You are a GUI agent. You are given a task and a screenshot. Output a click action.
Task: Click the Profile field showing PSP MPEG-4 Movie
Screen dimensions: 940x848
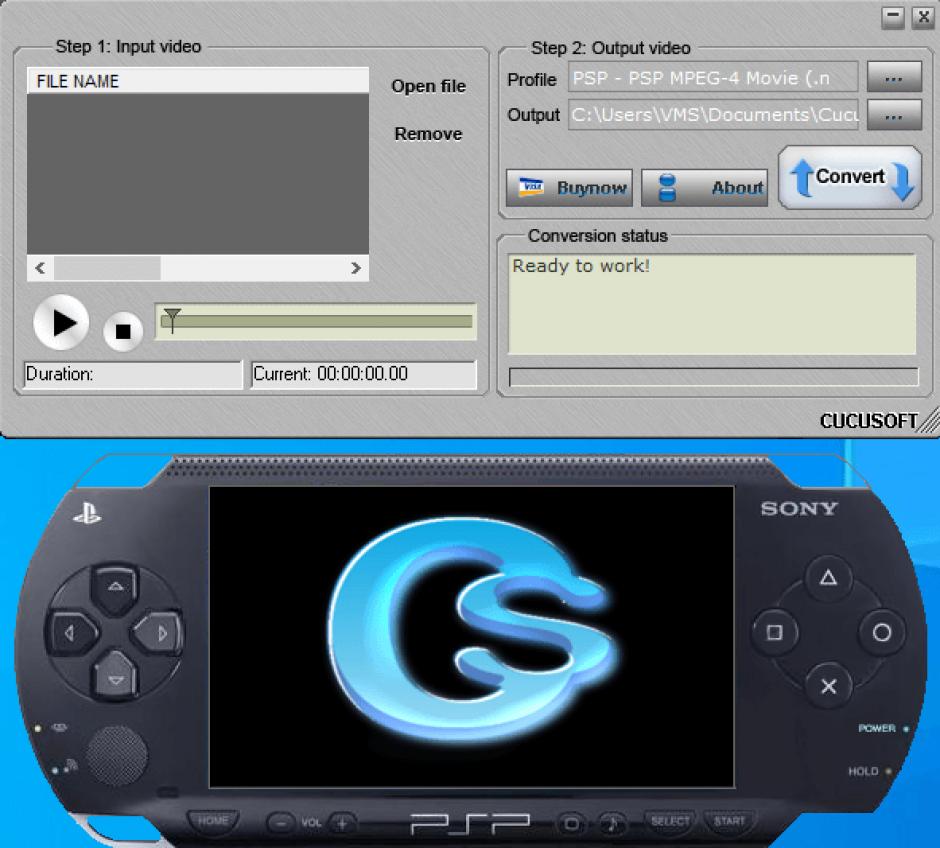coord(713,77)
